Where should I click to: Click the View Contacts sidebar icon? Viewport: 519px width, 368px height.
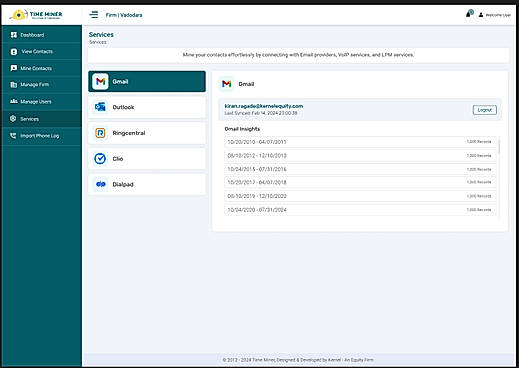(x=14, y=52)
